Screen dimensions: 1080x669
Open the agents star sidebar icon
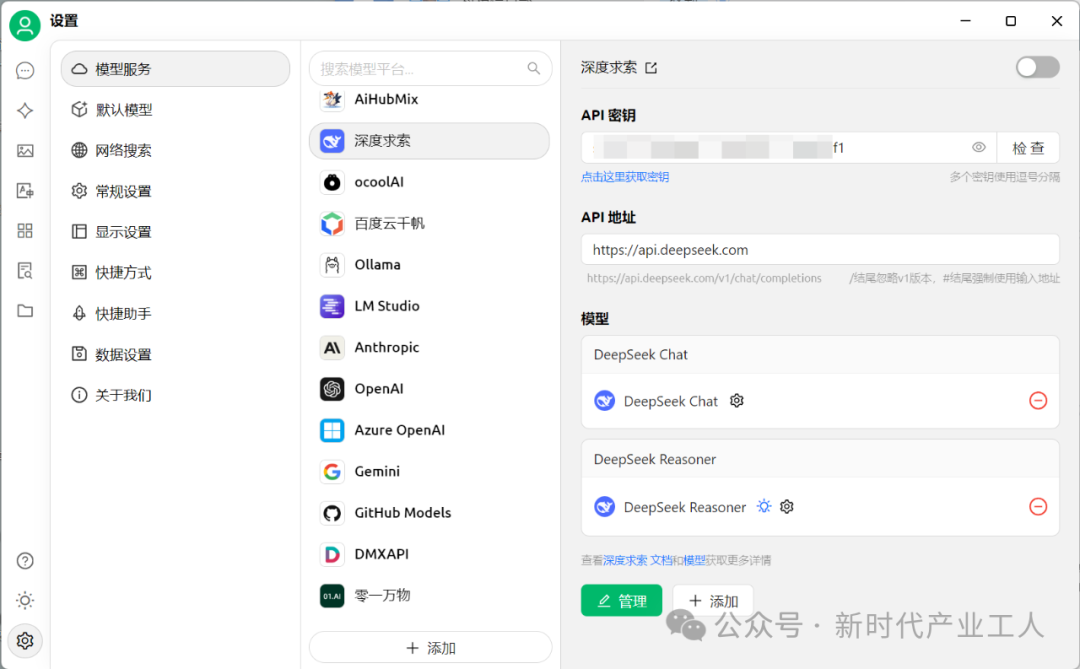pyautogui.click(x=25, y=110)
